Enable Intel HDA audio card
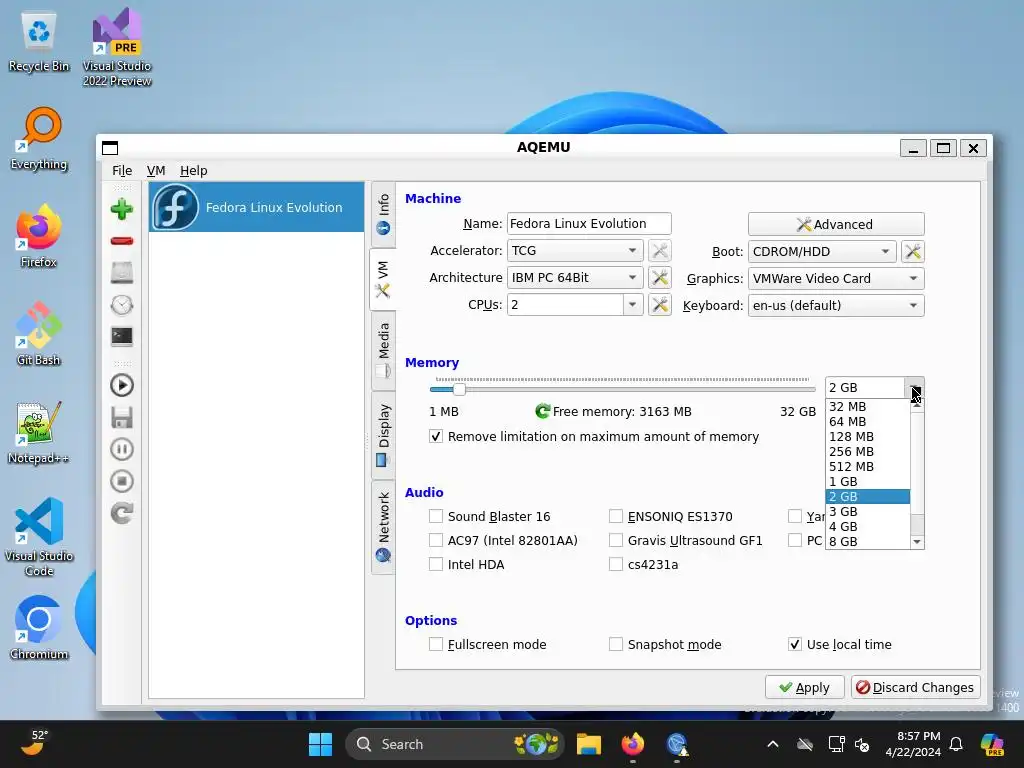The image size is (1024, 768). click(x=436, y=565)
